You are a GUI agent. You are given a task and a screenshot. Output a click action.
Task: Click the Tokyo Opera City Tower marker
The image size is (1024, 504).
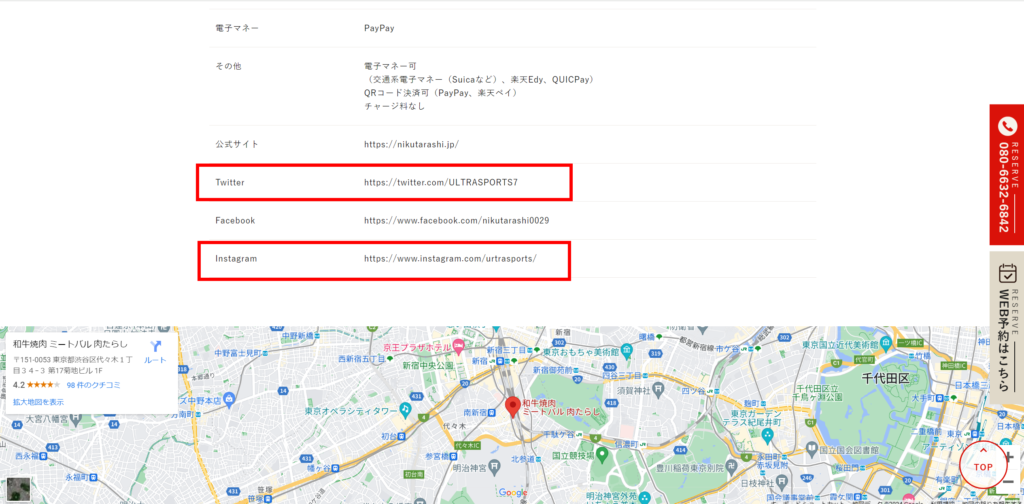pyautogui.click(x=404, y=408)
